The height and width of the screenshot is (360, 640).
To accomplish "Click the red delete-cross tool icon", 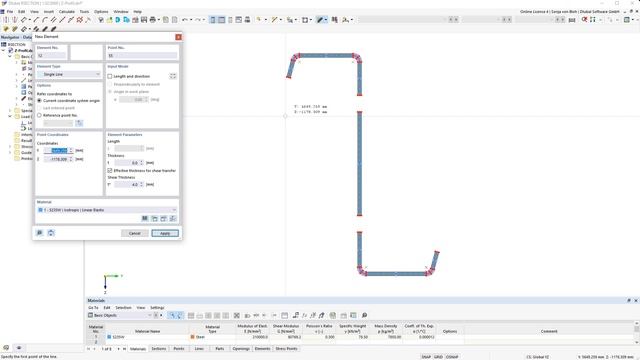I will click(80, 20).
